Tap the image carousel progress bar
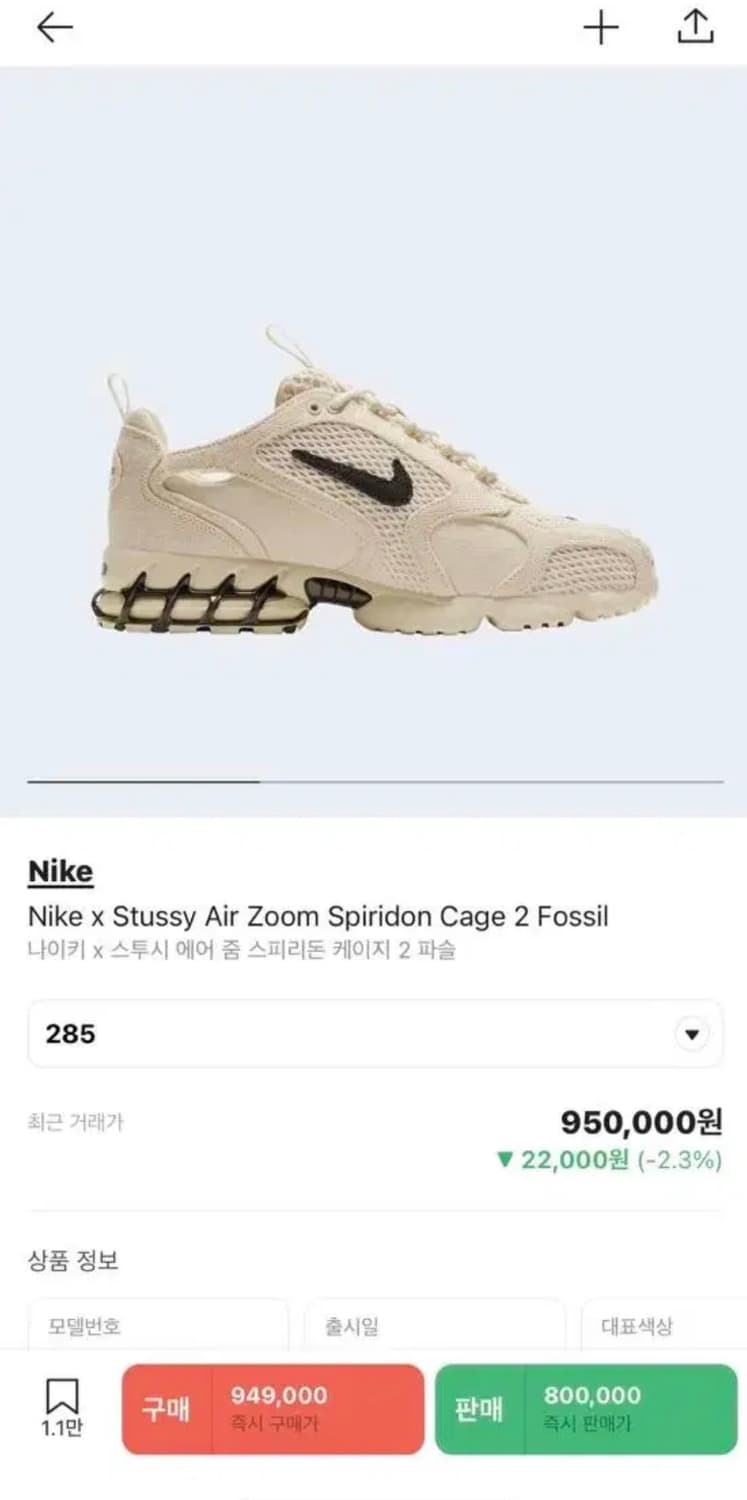The height and width of the screenshot is (1500, 747). (375, 781)
